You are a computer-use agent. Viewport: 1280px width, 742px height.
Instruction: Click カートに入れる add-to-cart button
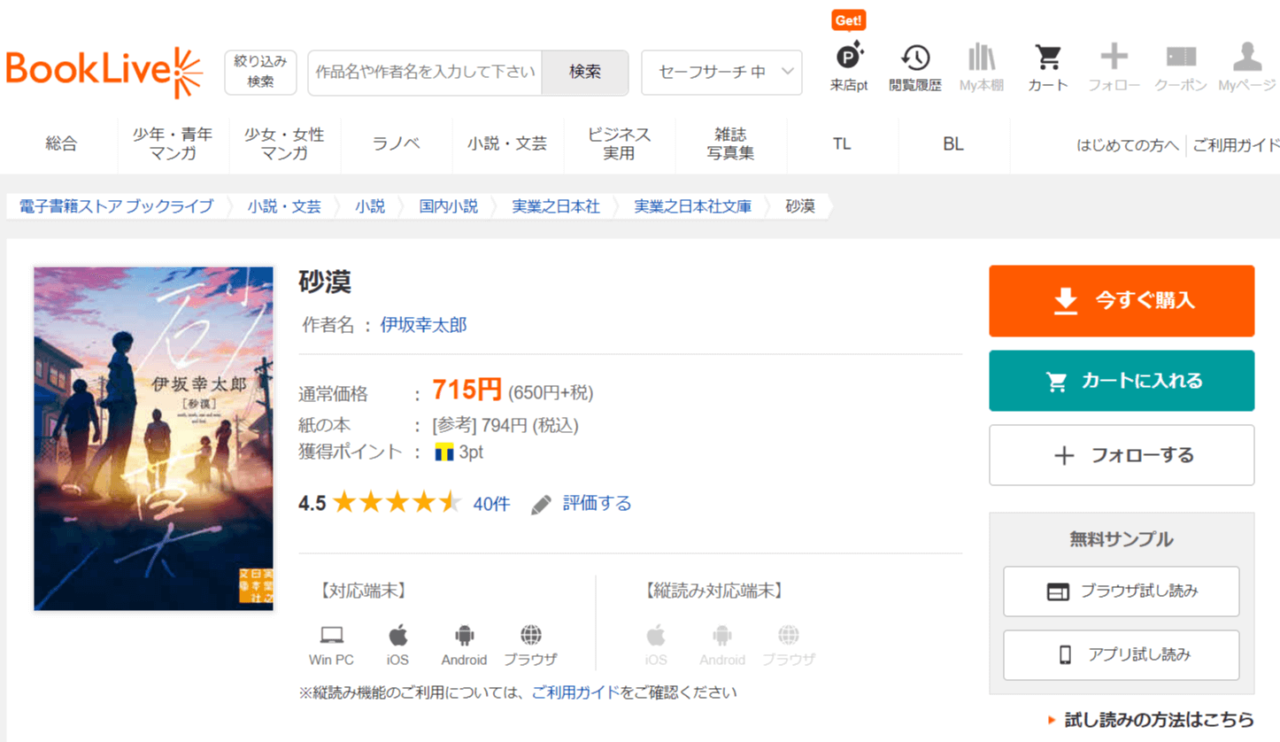[x=1121, y=380]
